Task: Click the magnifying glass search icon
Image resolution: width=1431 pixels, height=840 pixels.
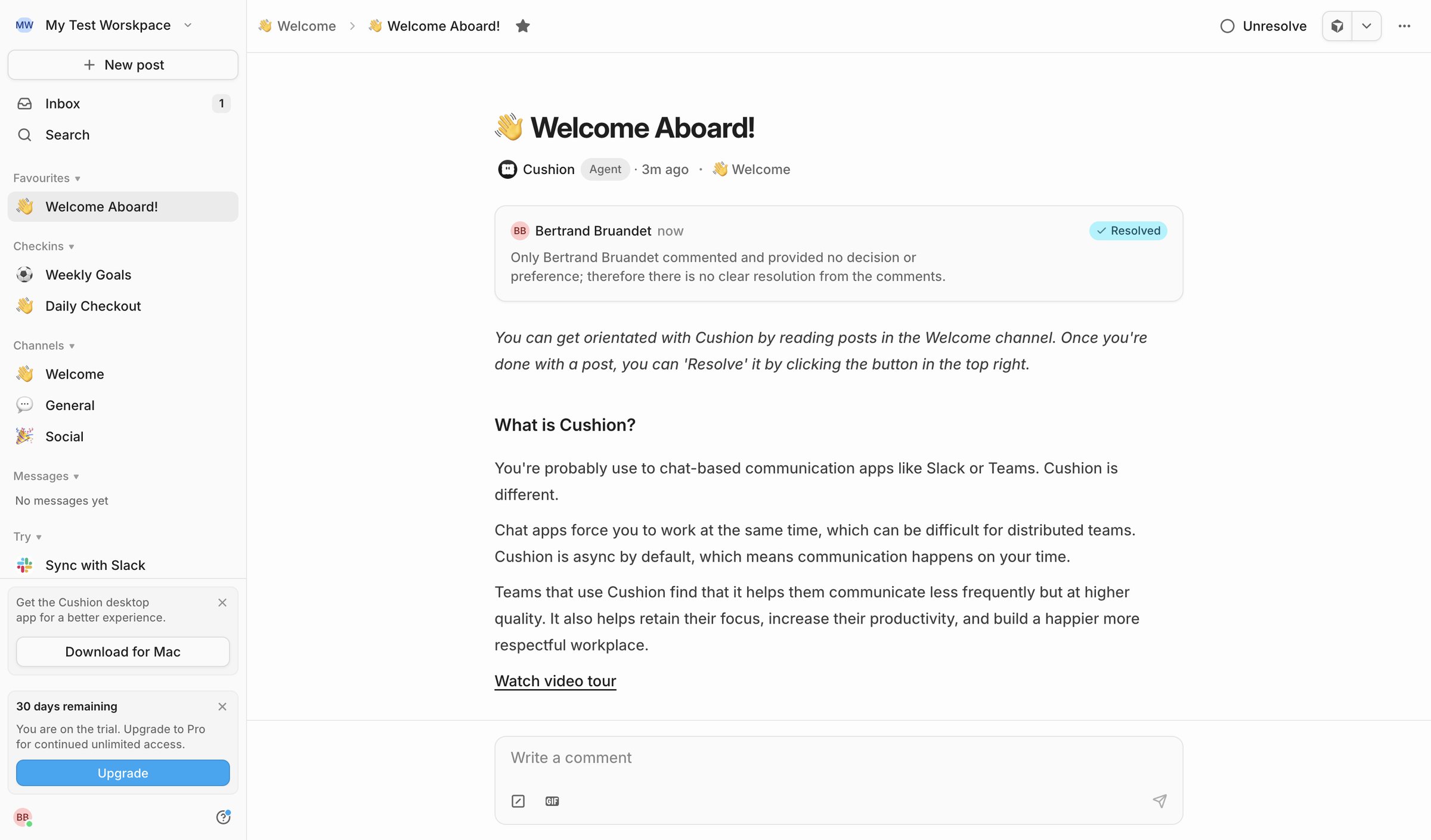Action: click(24, 135)
